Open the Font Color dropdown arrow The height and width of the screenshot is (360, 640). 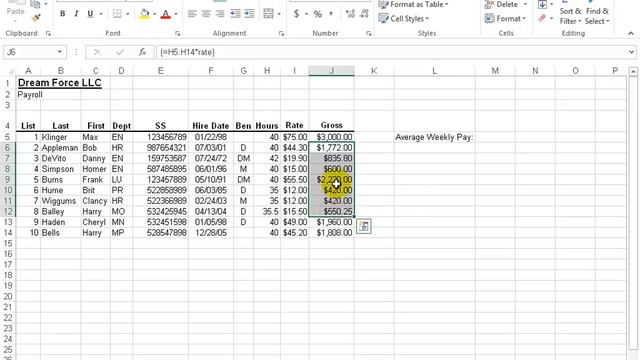176,14
